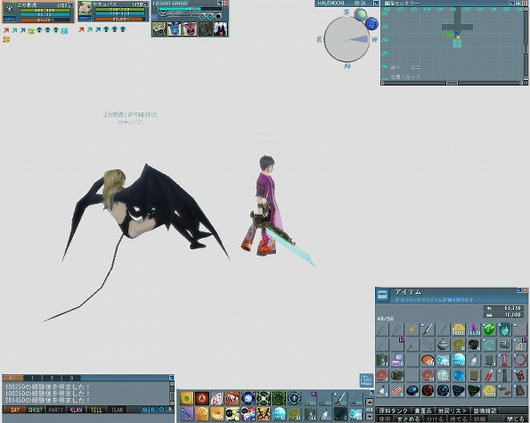Switch chat mode to TEAM
Screen dimensions: 530x423
coord(117,410)
